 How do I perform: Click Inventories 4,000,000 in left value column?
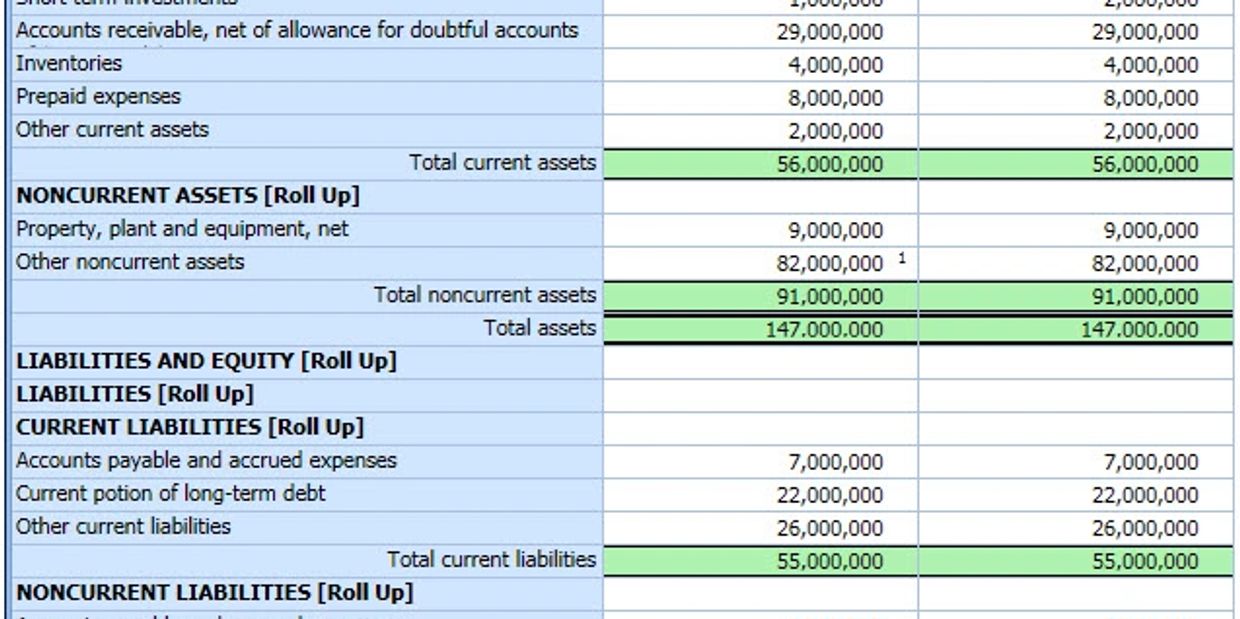click(760, 65)
